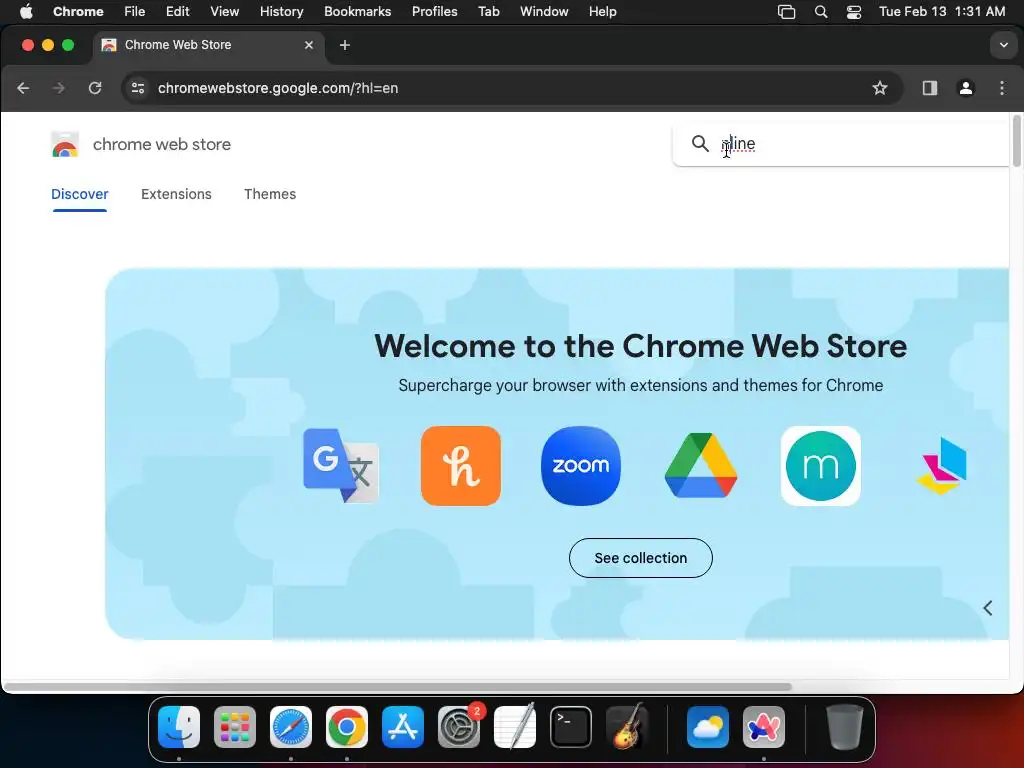Click the Google Translate extension icon
1024x768 pixels.
click(341, 466)
